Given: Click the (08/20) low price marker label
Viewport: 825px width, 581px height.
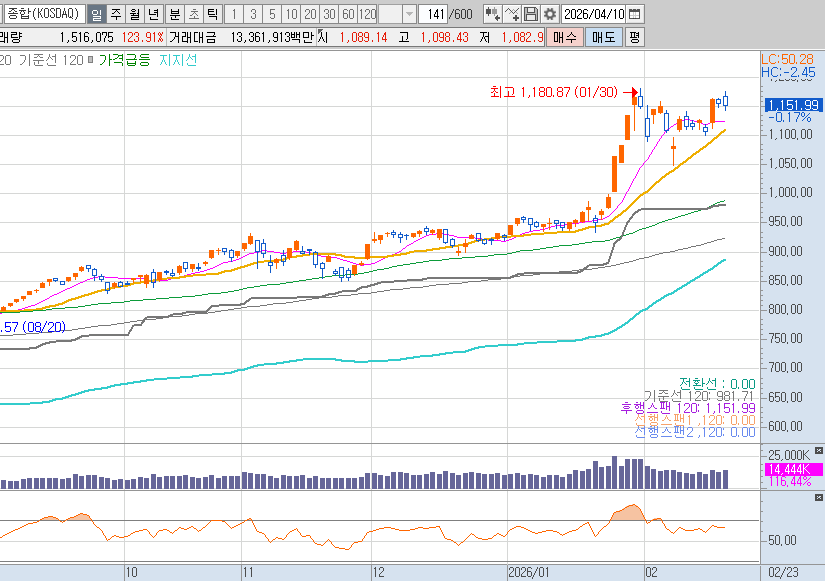Looking at the screenshot, I should point(33,327).
